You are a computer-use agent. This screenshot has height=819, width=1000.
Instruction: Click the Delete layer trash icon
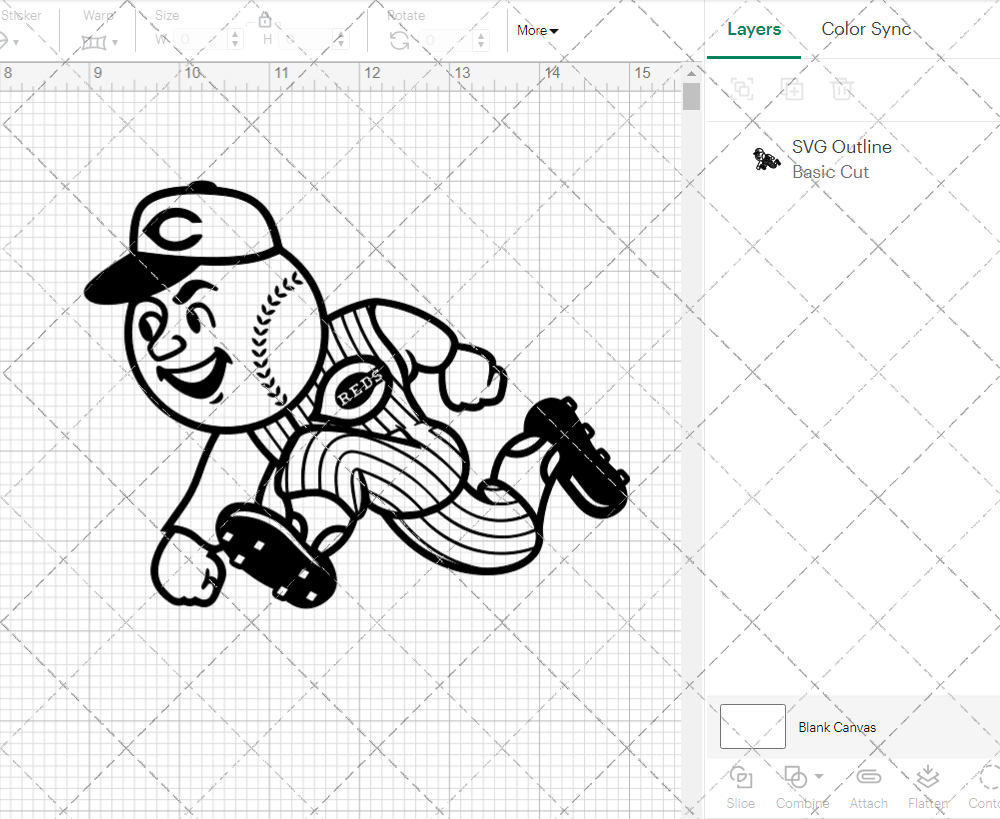842,89
